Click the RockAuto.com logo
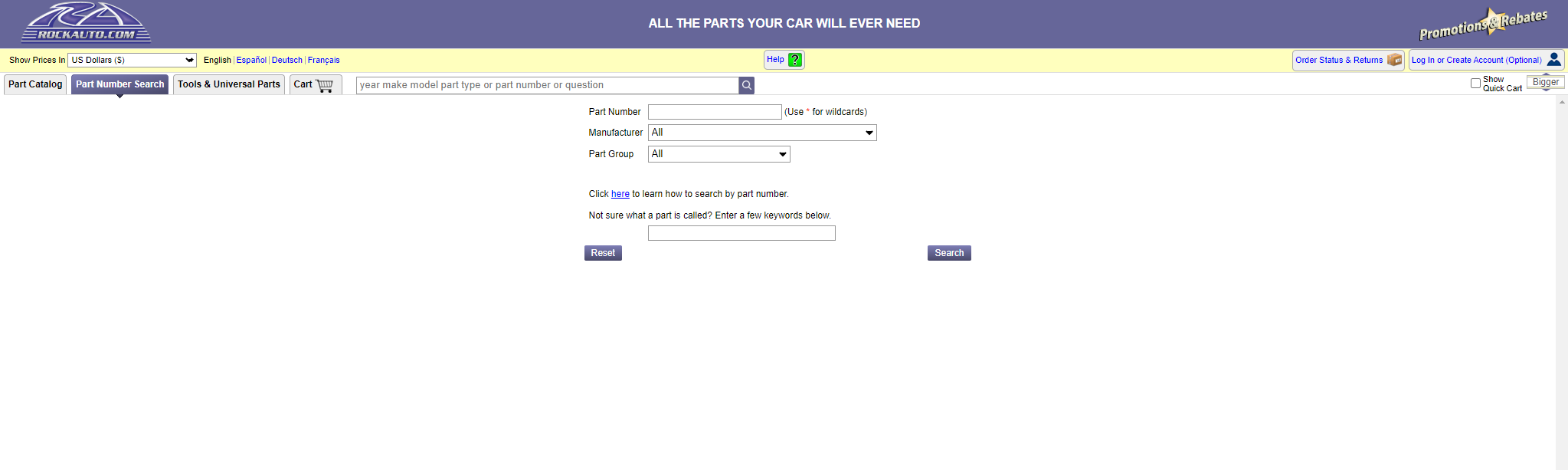 (86, 23)
